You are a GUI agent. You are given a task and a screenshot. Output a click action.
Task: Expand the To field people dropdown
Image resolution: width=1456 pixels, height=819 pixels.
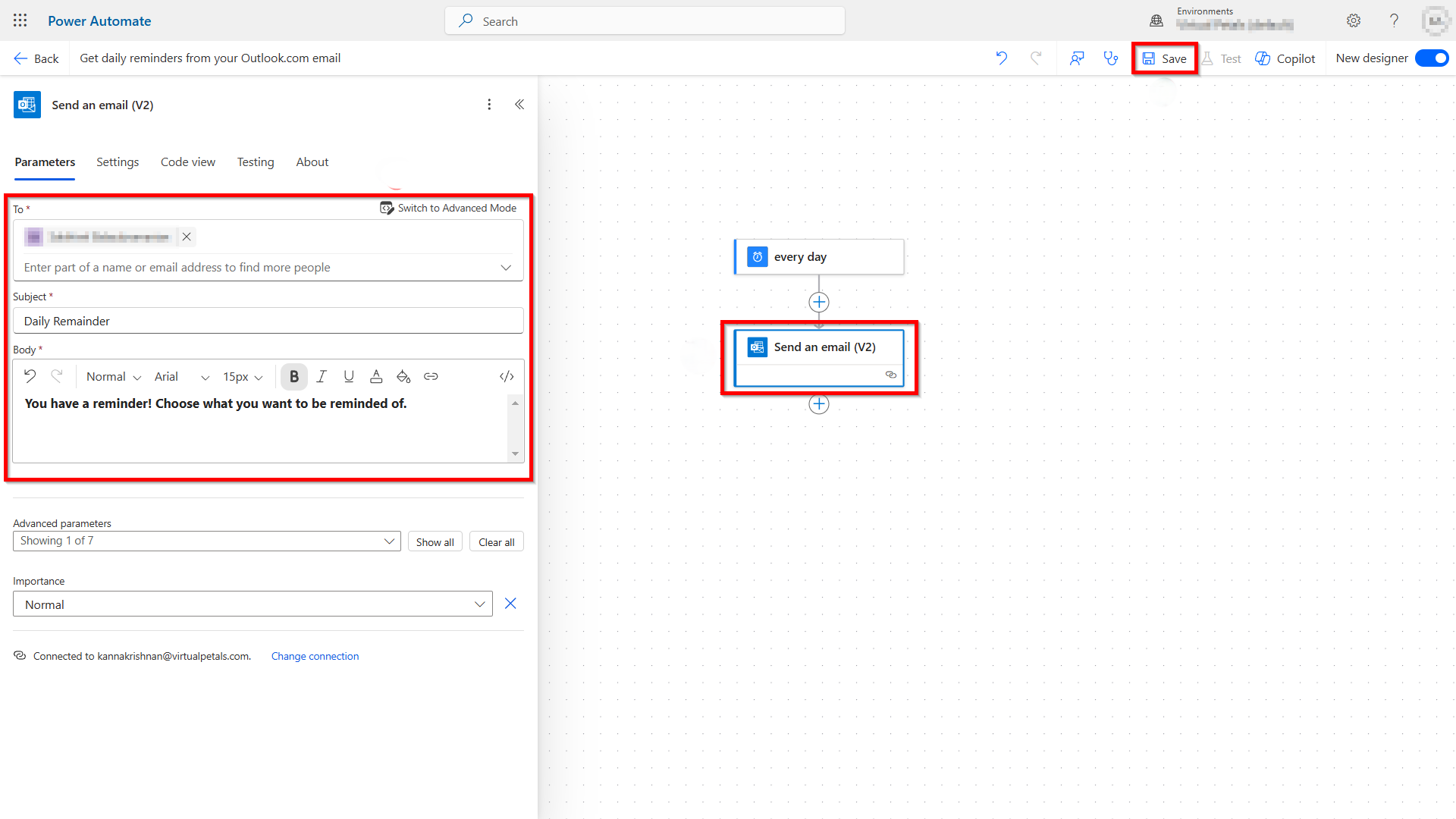[x=506, y=268]
